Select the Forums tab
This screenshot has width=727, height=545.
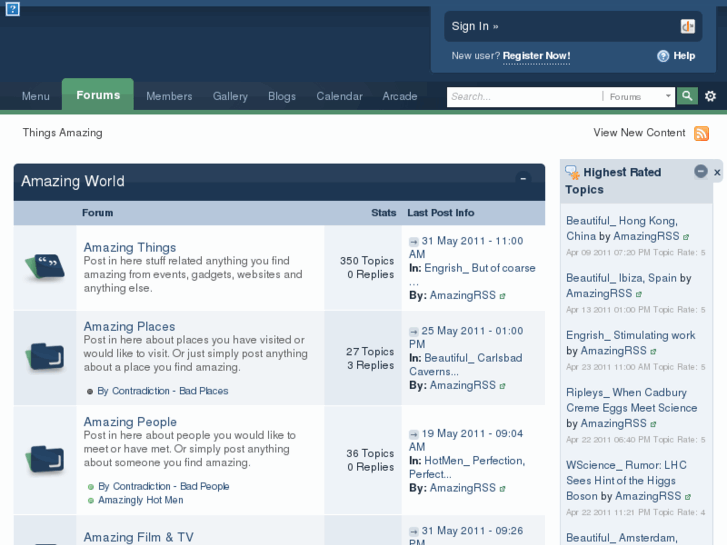(98, 95)
